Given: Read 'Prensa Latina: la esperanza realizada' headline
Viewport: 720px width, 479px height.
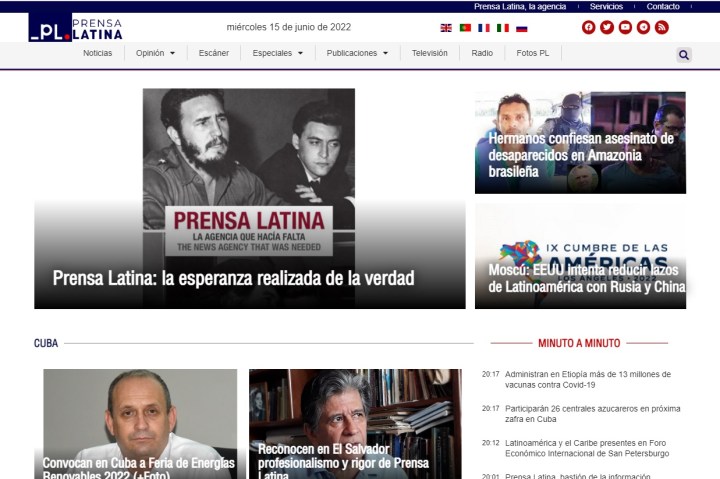Looking at the screenshot, I should point(233,278).
